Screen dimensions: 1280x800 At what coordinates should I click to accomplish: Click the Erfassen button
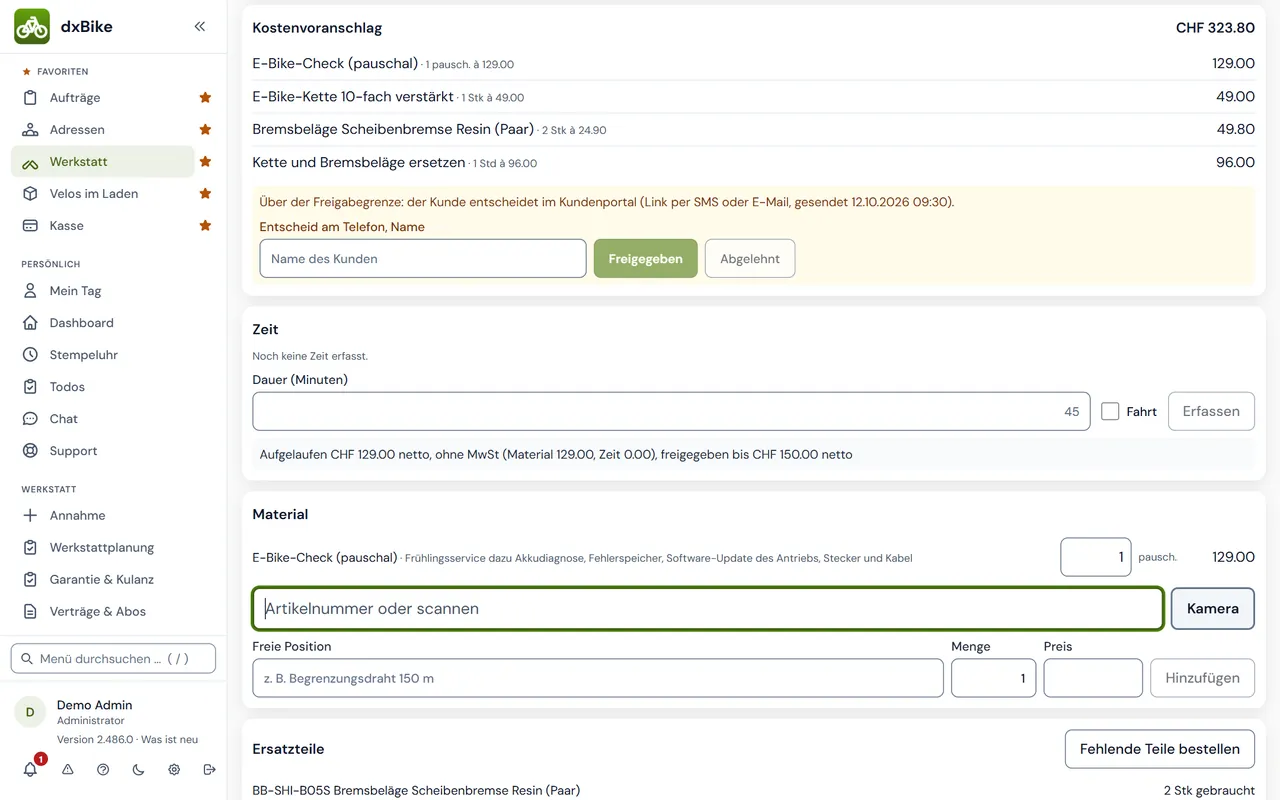[1211, 411]
